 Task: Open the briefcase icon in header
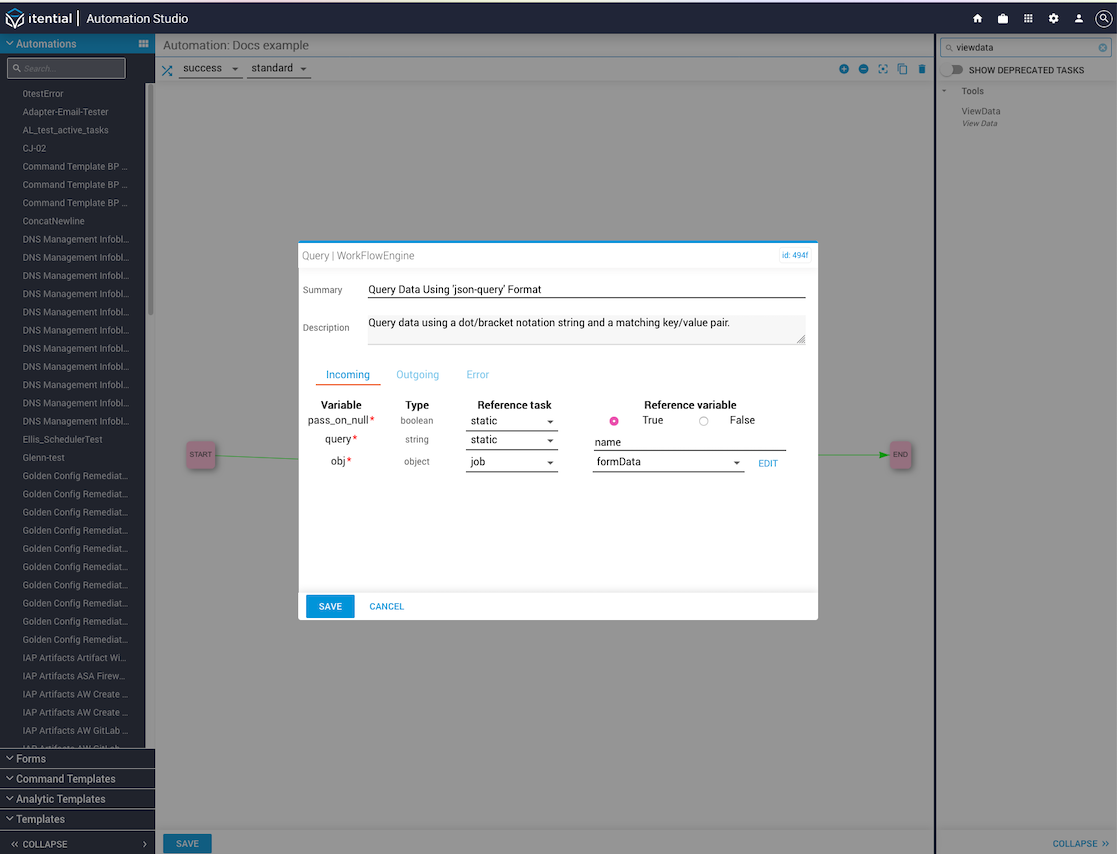tap(1003, 18)
